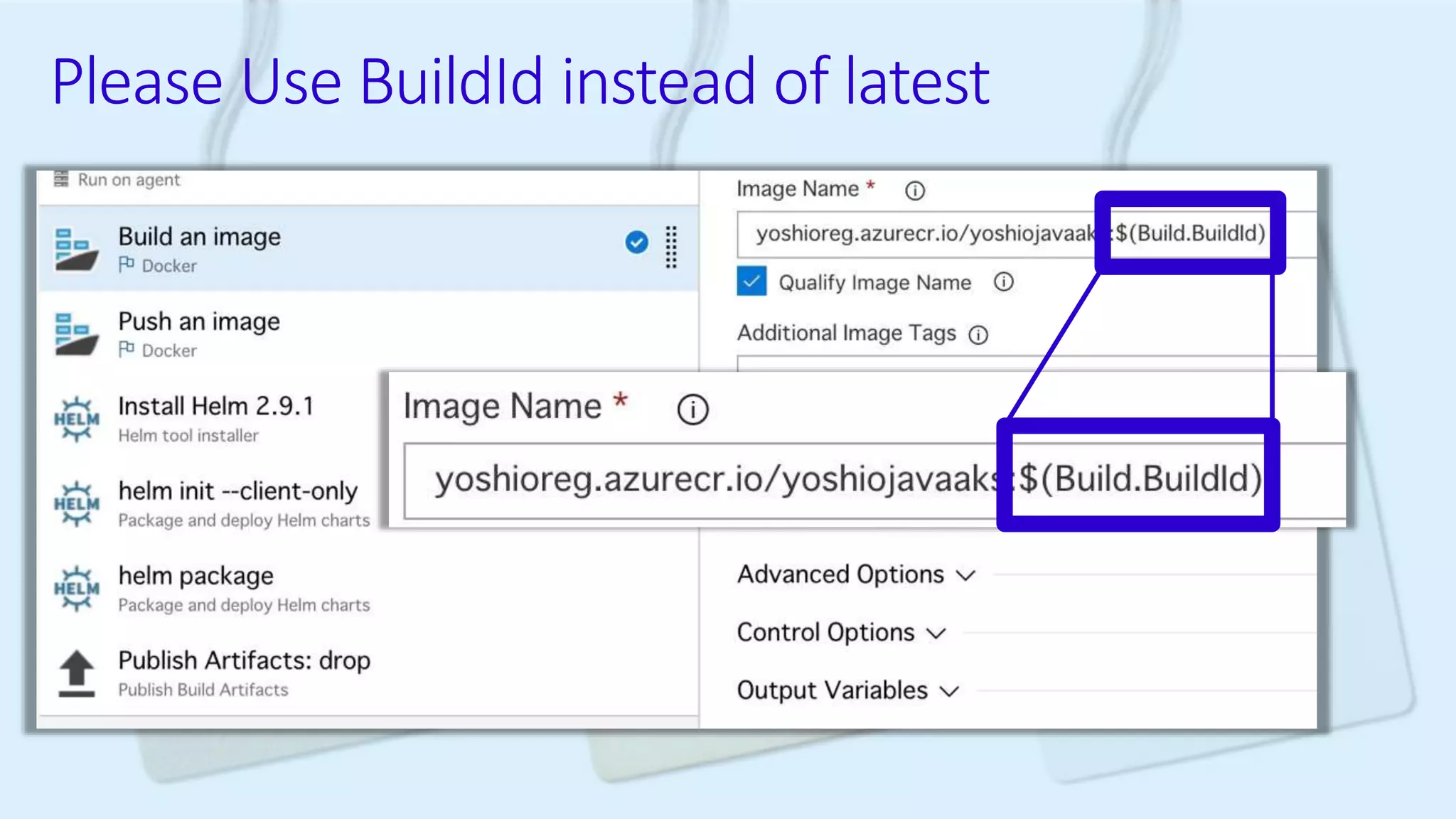Click the Helm tool installer subtitle
This screenshot has height=819, width=1456.
(x=188, y=435)
